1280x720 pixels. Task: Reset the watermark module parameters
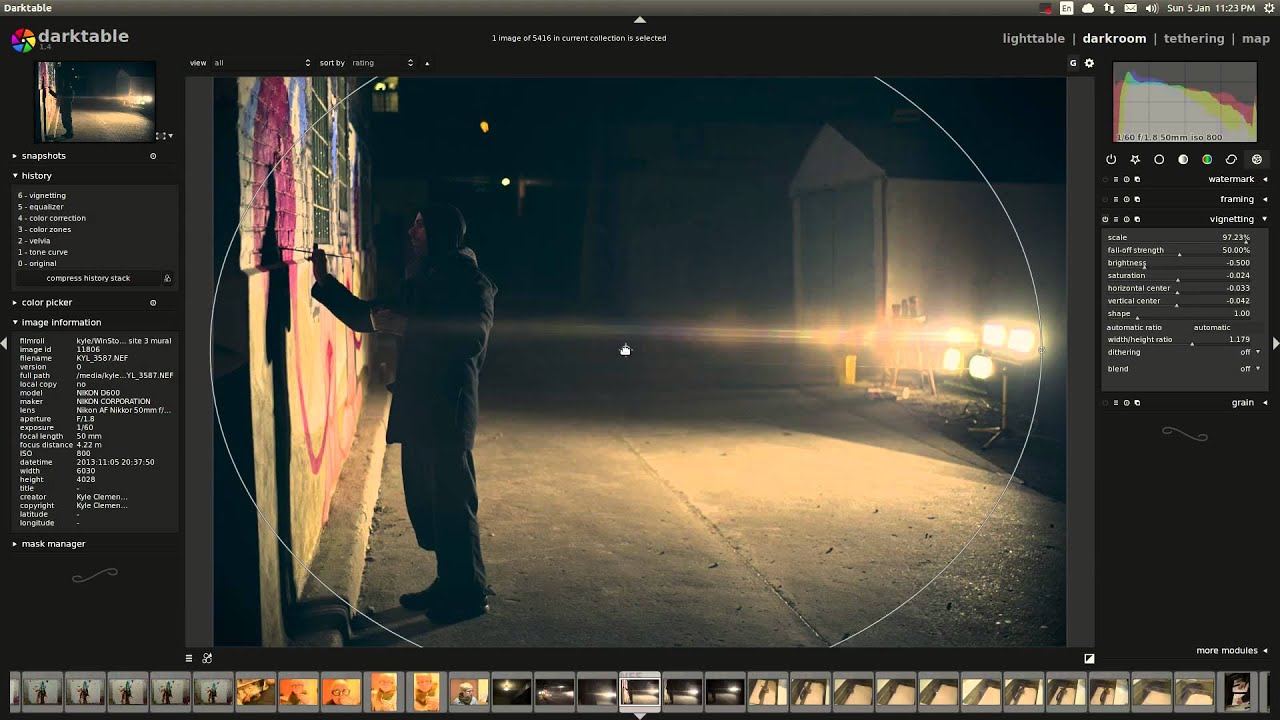(x=1126, y=179)
